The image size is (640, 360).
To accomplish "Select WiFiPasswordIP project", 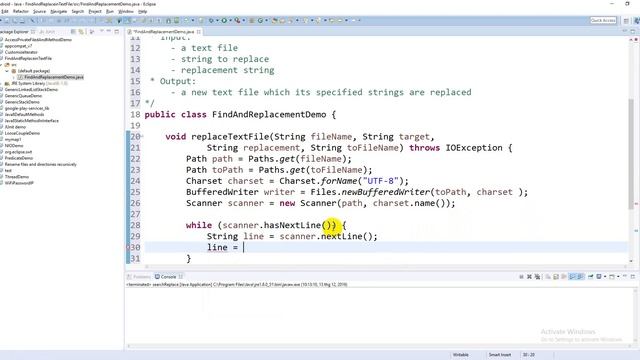I will (19, 183).
